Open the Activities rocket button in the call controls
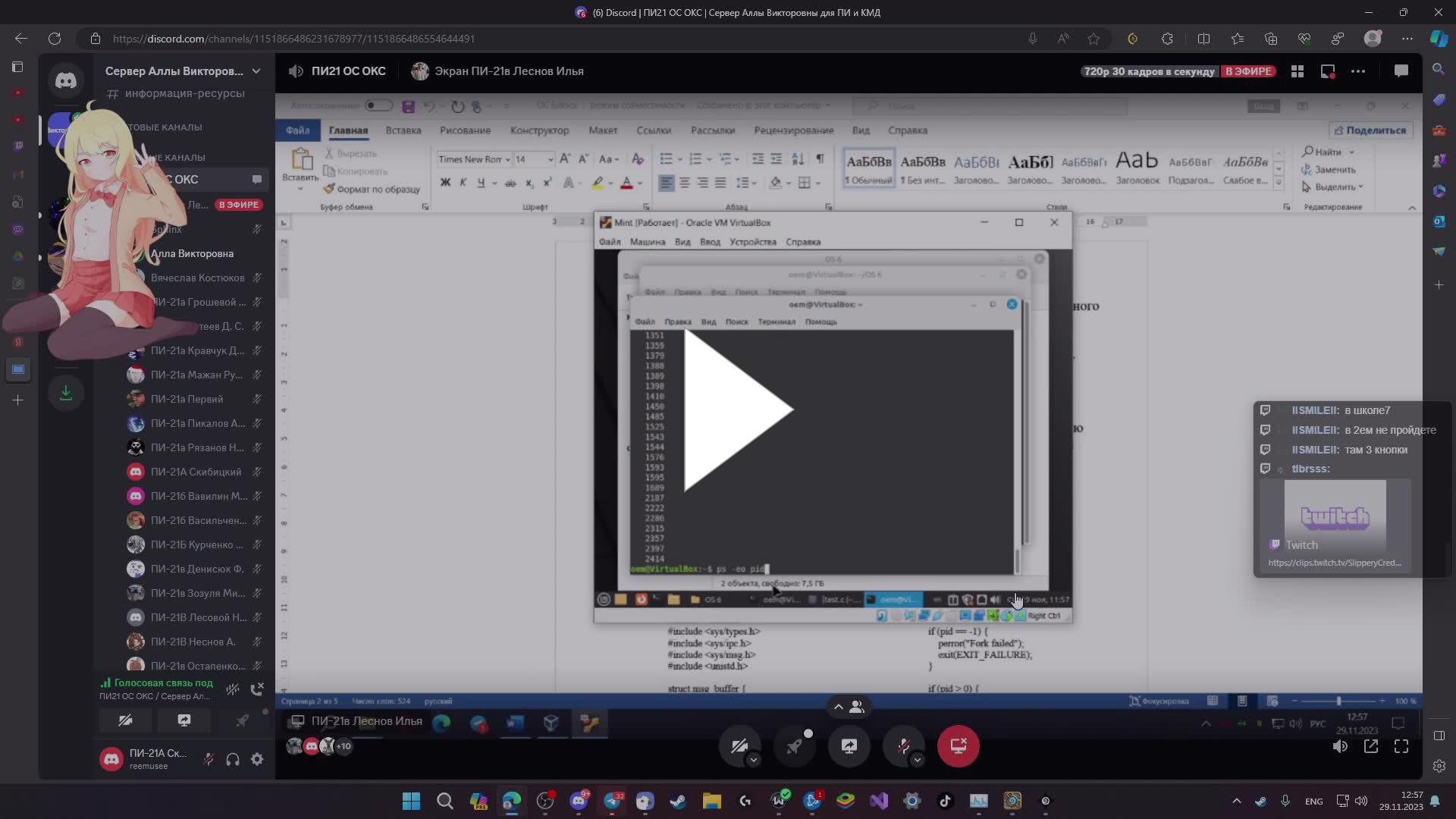Screen dimensions: 1456x819 pyautogui.click(x=794, y=746)
